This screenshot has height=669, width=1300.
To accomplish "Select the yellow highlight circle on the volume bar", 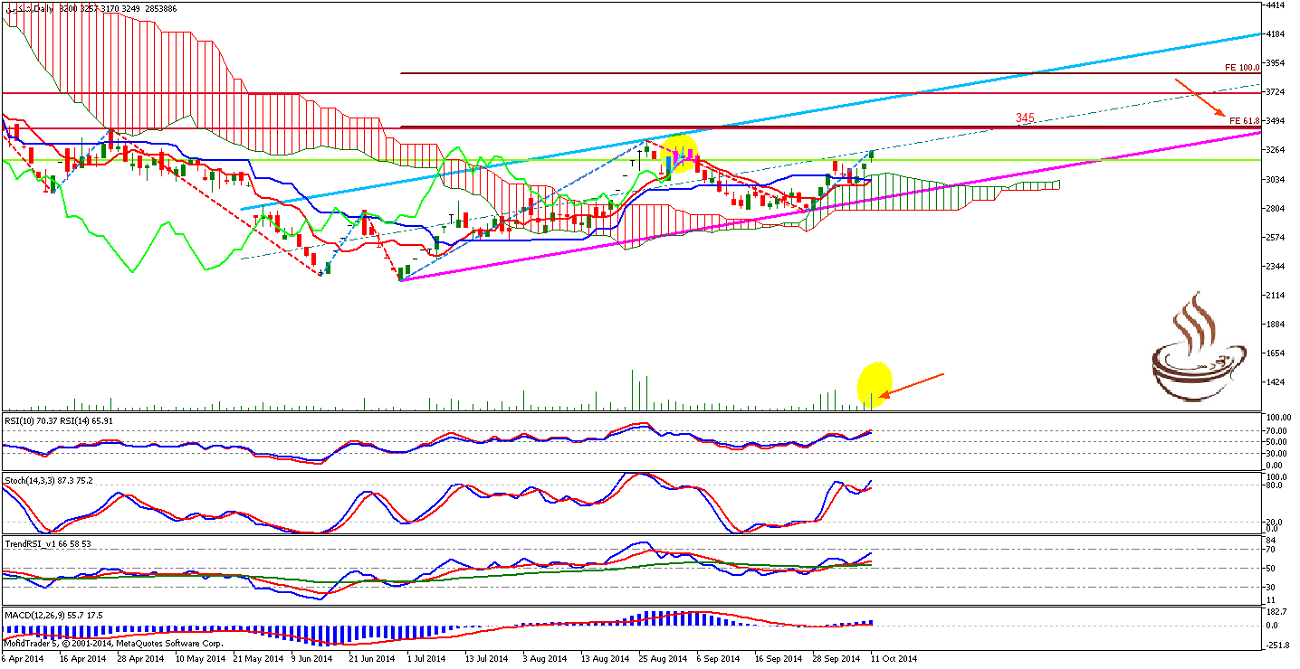I will pyautogui.click(x=875, y=384).
